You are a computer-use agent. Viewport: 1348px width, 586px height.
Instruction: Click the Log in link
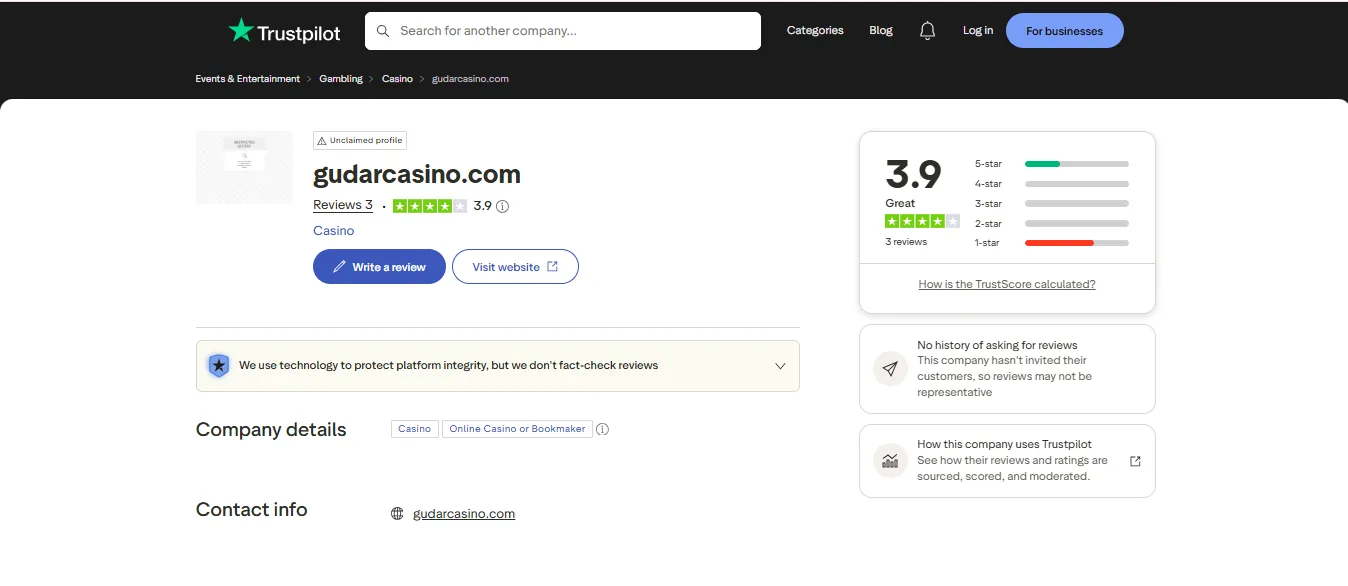tap(978, 30)
